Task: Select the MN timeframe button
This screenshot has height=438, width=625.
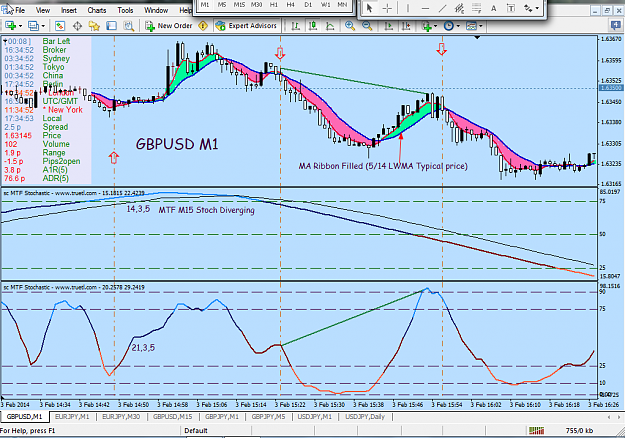Action: [x=342, y=5]
